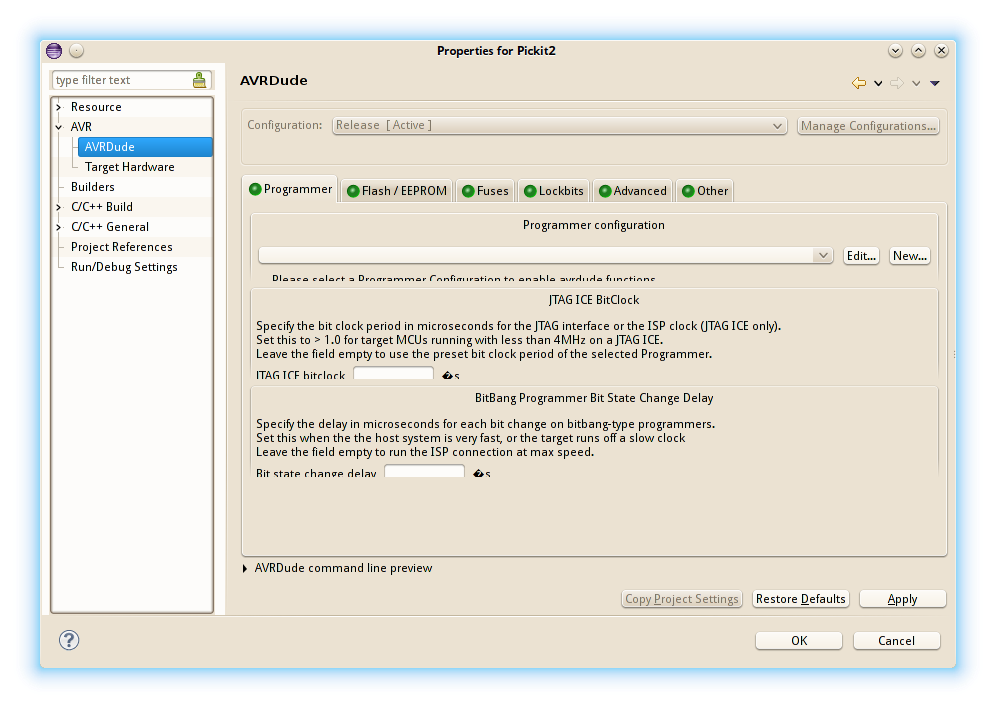Click the forward navigation arrow icon

[x=897, y=83]
